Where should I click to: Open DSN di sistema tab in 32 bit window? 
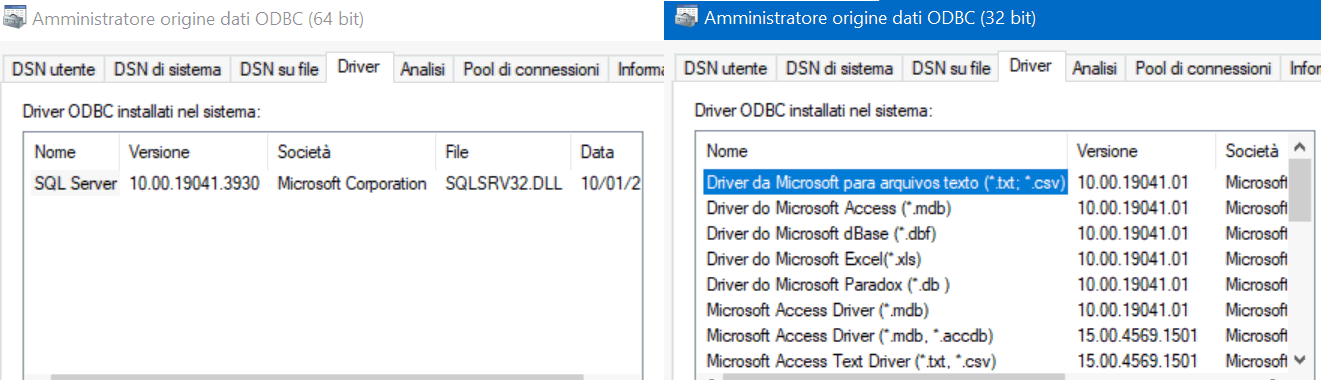pyautogui.click(x=839, y=69)
